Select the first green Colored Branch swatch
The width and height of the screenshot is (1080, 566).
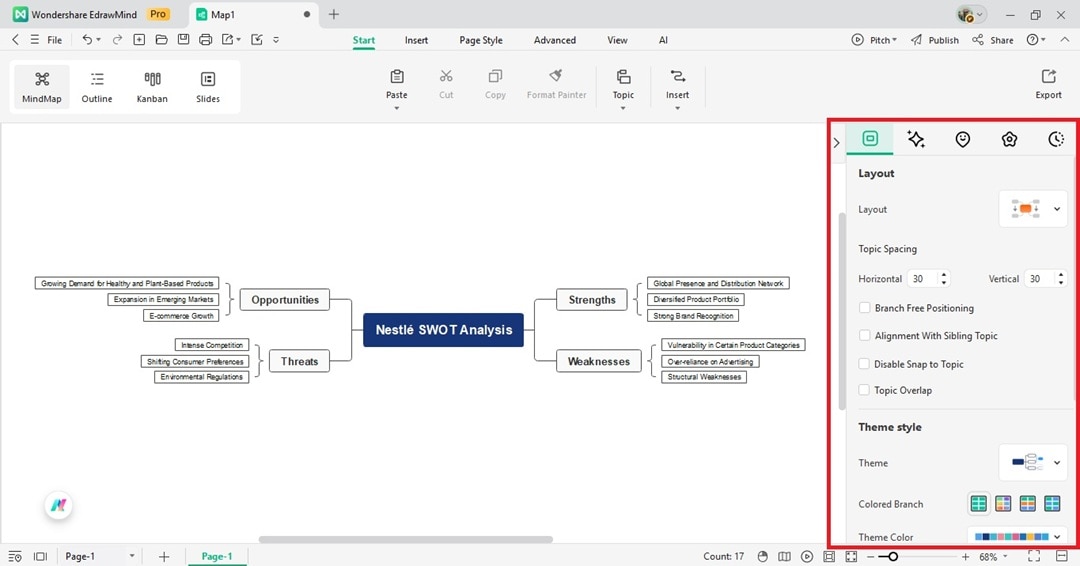pyautogui.click(x=979, y=503)
